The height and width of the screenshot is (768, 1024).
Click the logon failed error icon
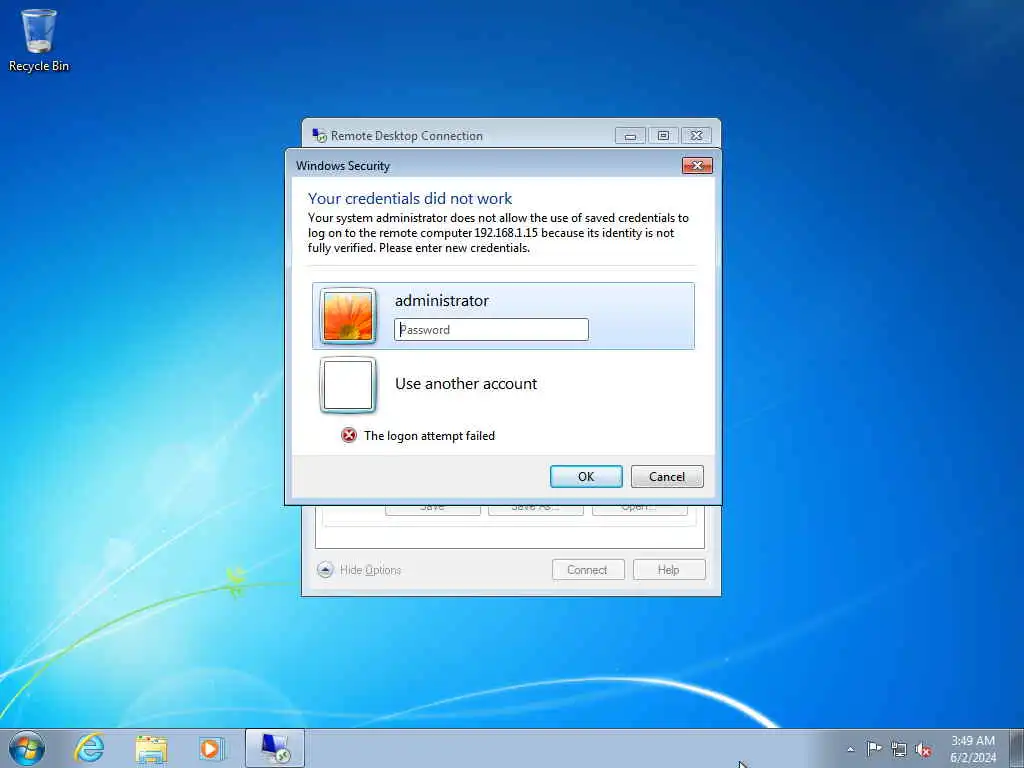(x=349, y=436)
